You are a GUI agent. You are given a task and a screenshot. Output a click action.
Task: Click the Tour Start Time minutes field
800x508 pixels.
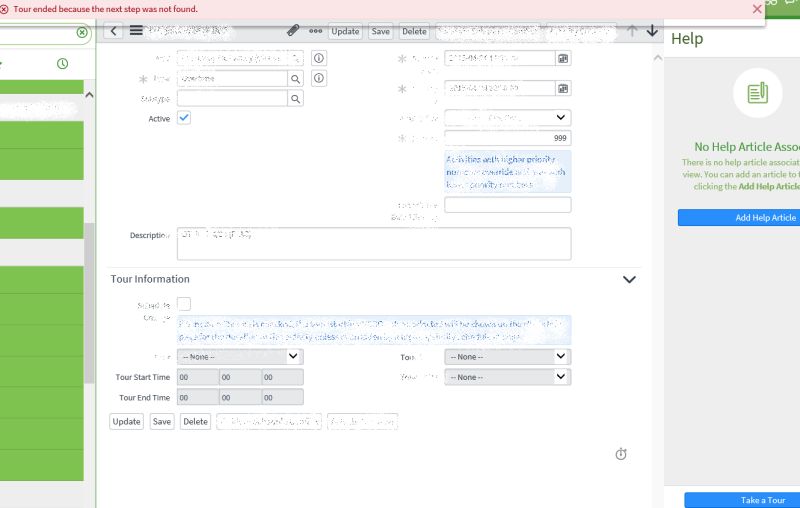[x=240, y=377]
